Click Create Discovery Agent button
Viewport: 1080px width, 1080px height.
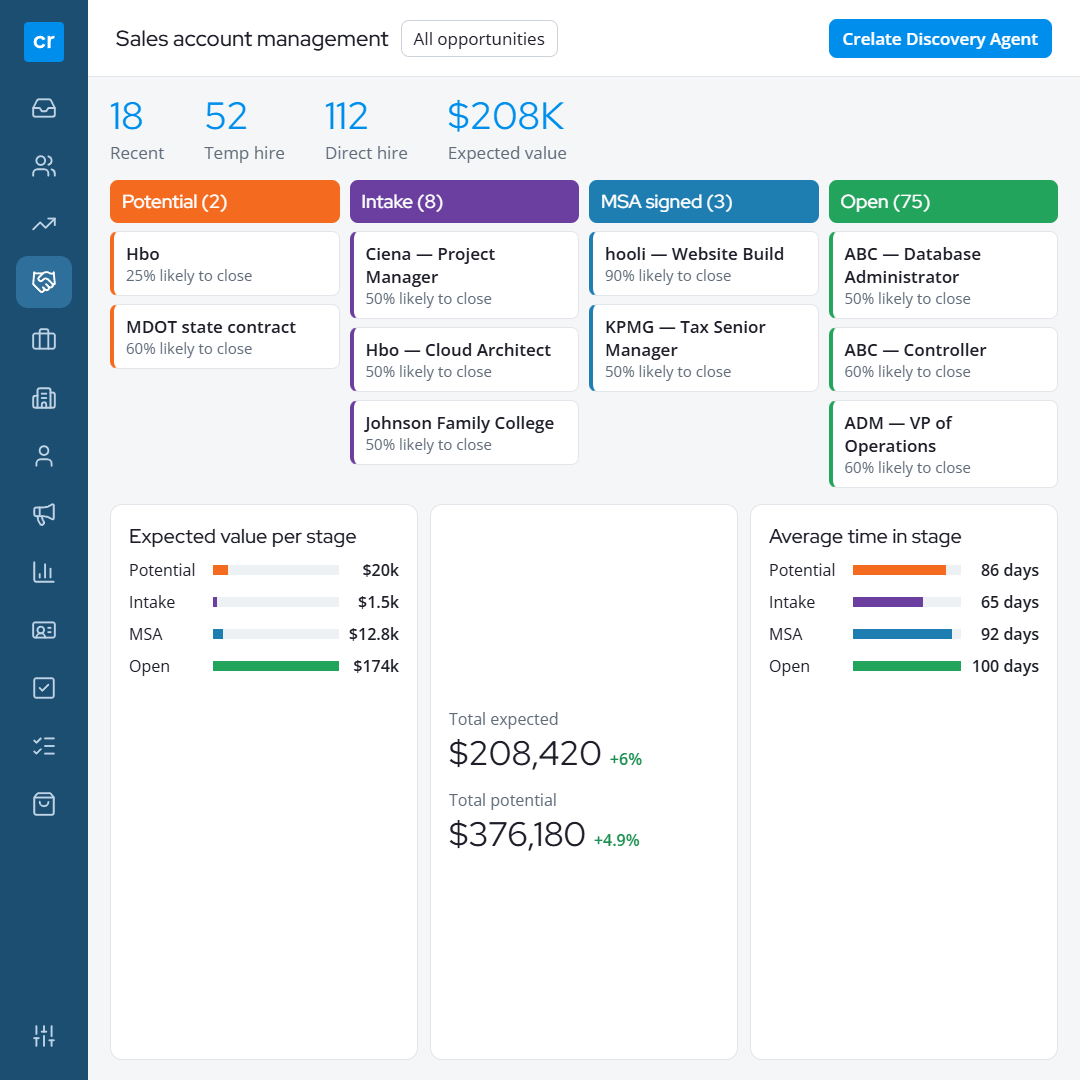(x=939, y=39)
